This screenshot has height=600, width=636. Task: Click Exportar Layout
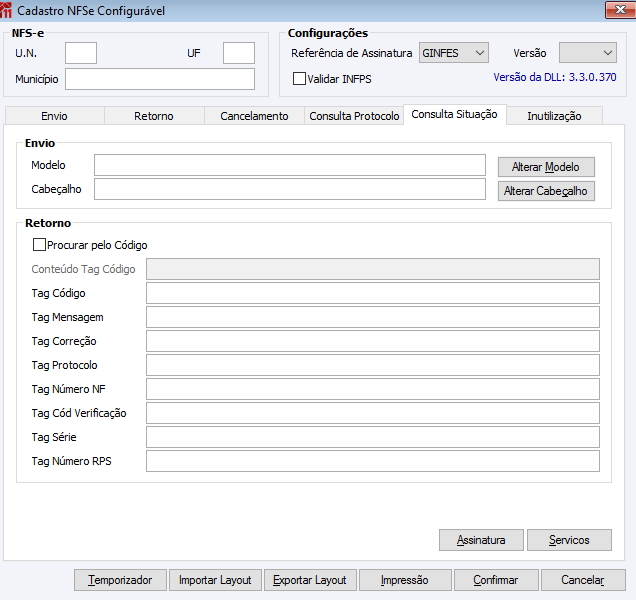coord(310,580)
